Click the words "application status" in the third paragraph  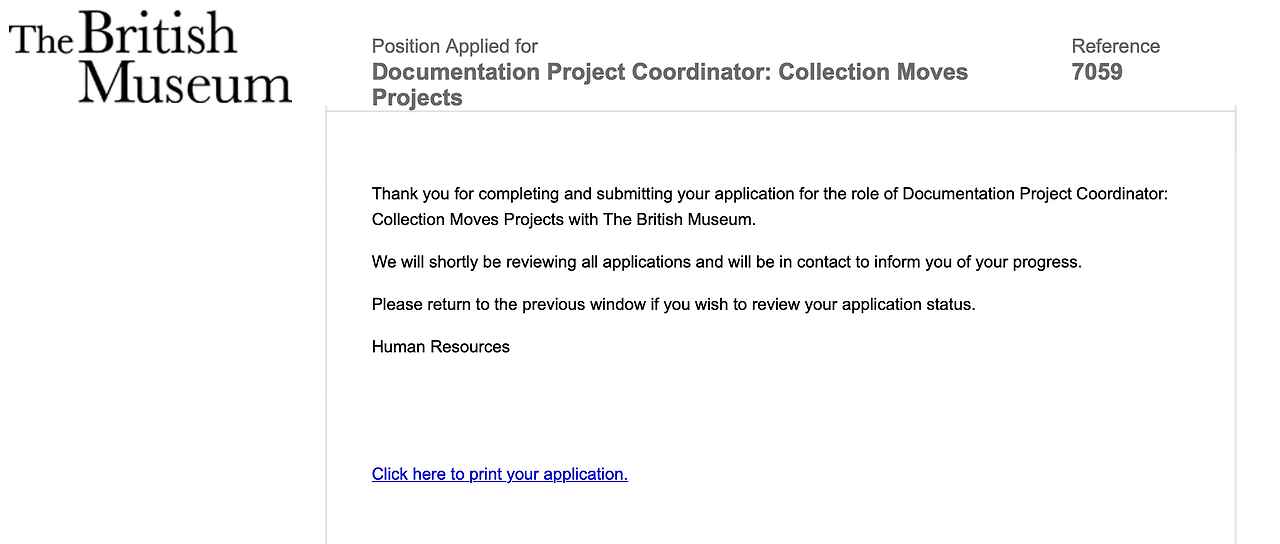tap(908, 304)
